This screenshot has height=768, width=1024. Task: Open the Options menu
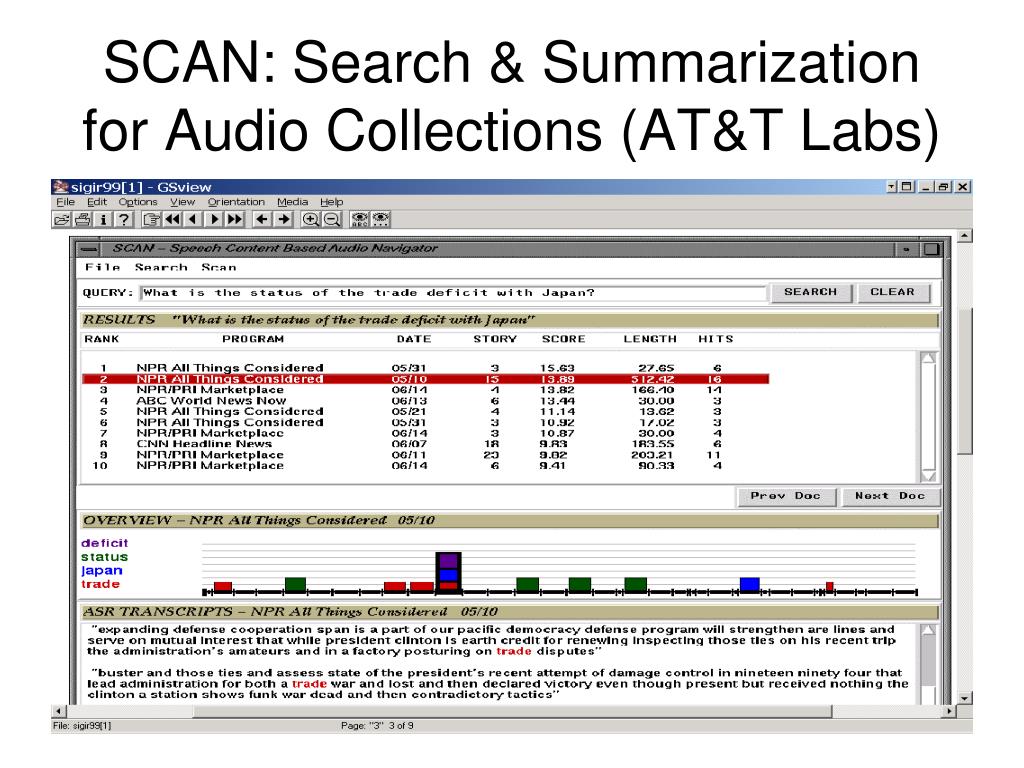138,202
